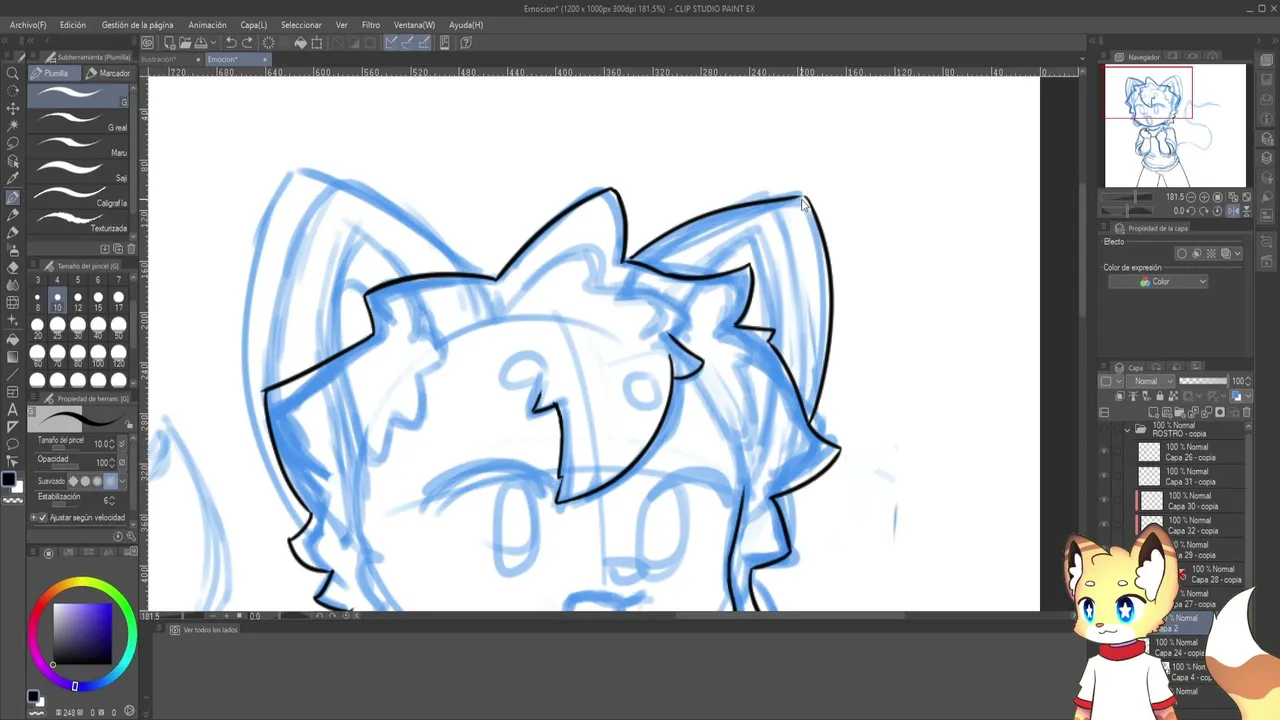Delete sub tool with trash icon
The width and height of the screenshot is (1280, 720).
[131, 249]
